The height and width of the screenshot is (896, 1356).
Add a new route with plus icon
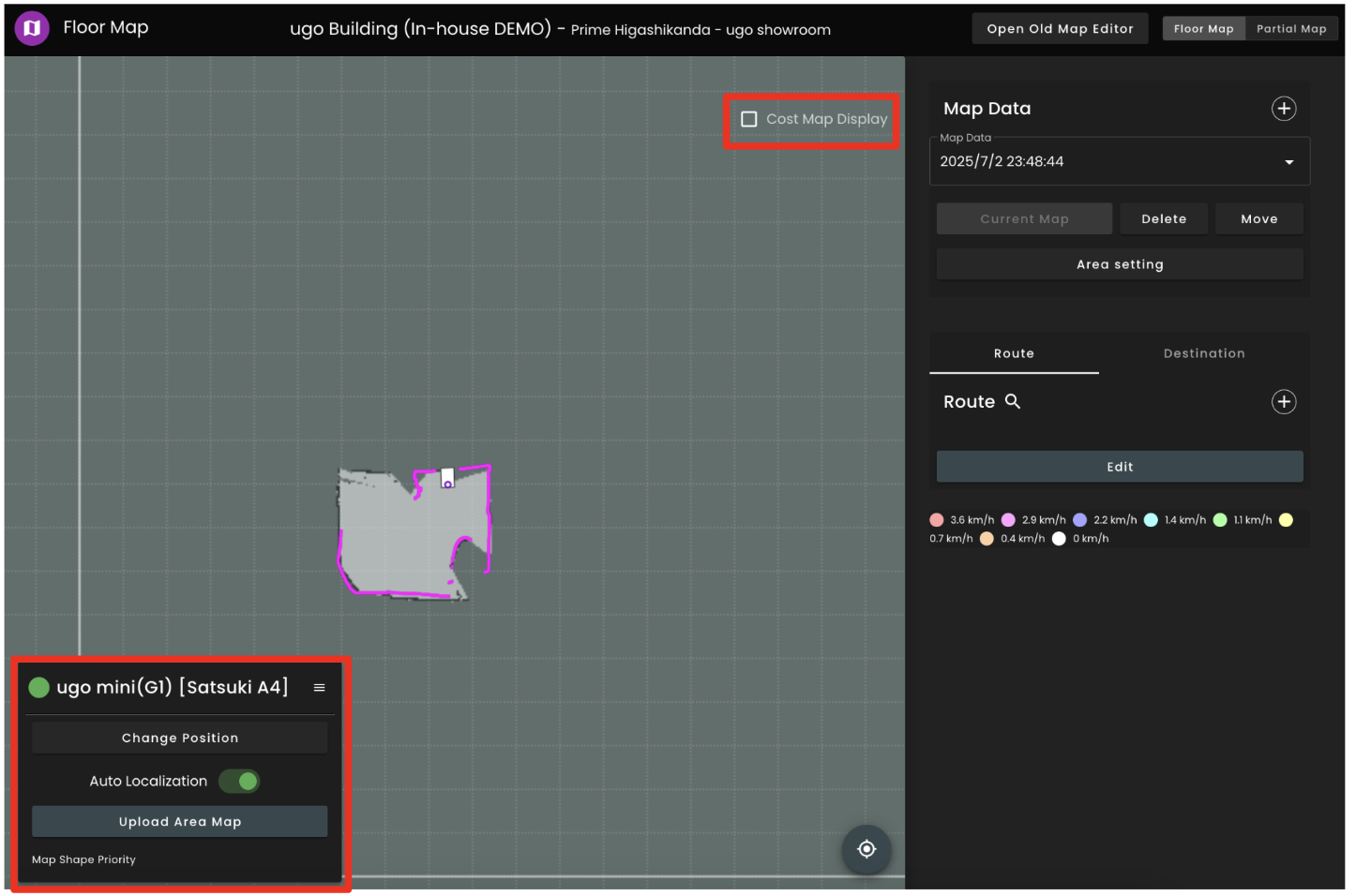point(1283,402)
